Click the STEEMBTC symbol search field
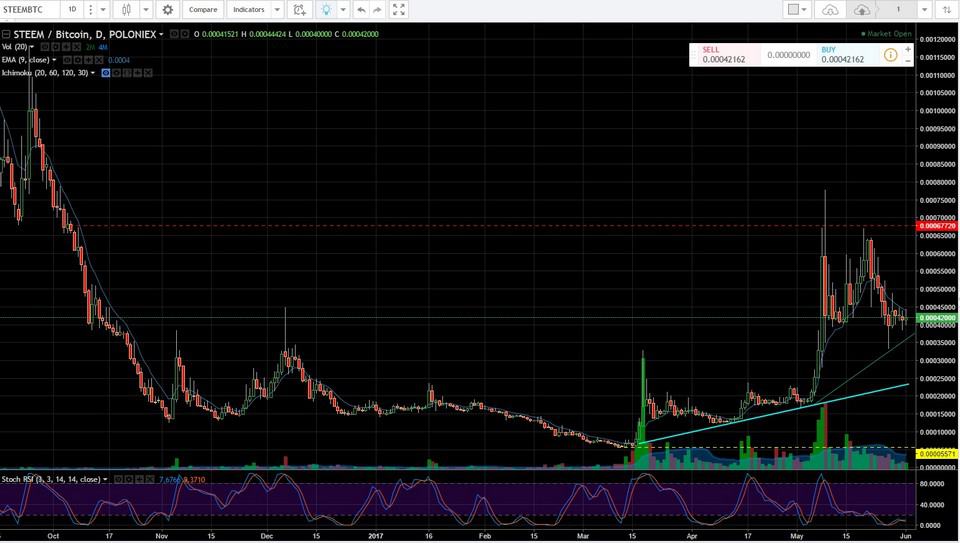The width and height of the screenshot is (960, 543). click(30, 10)
